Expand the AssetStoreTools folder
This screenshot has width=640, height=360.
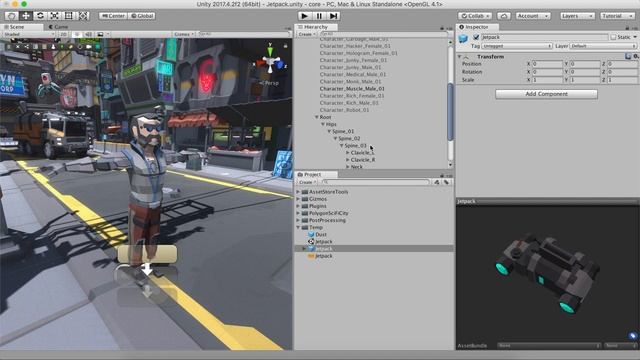click(x=298, y=192)
